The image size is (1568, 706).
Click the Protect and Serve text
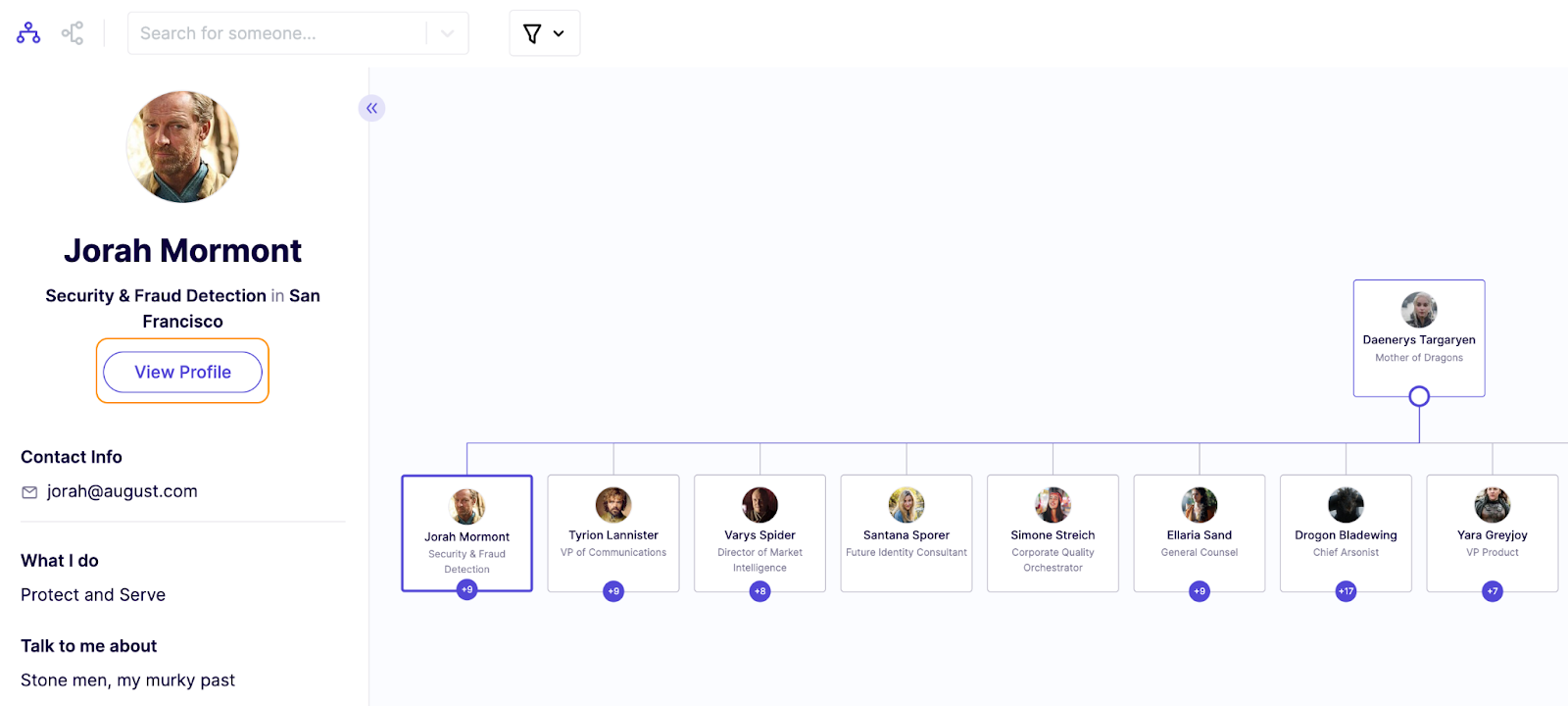tap(93, 595)
